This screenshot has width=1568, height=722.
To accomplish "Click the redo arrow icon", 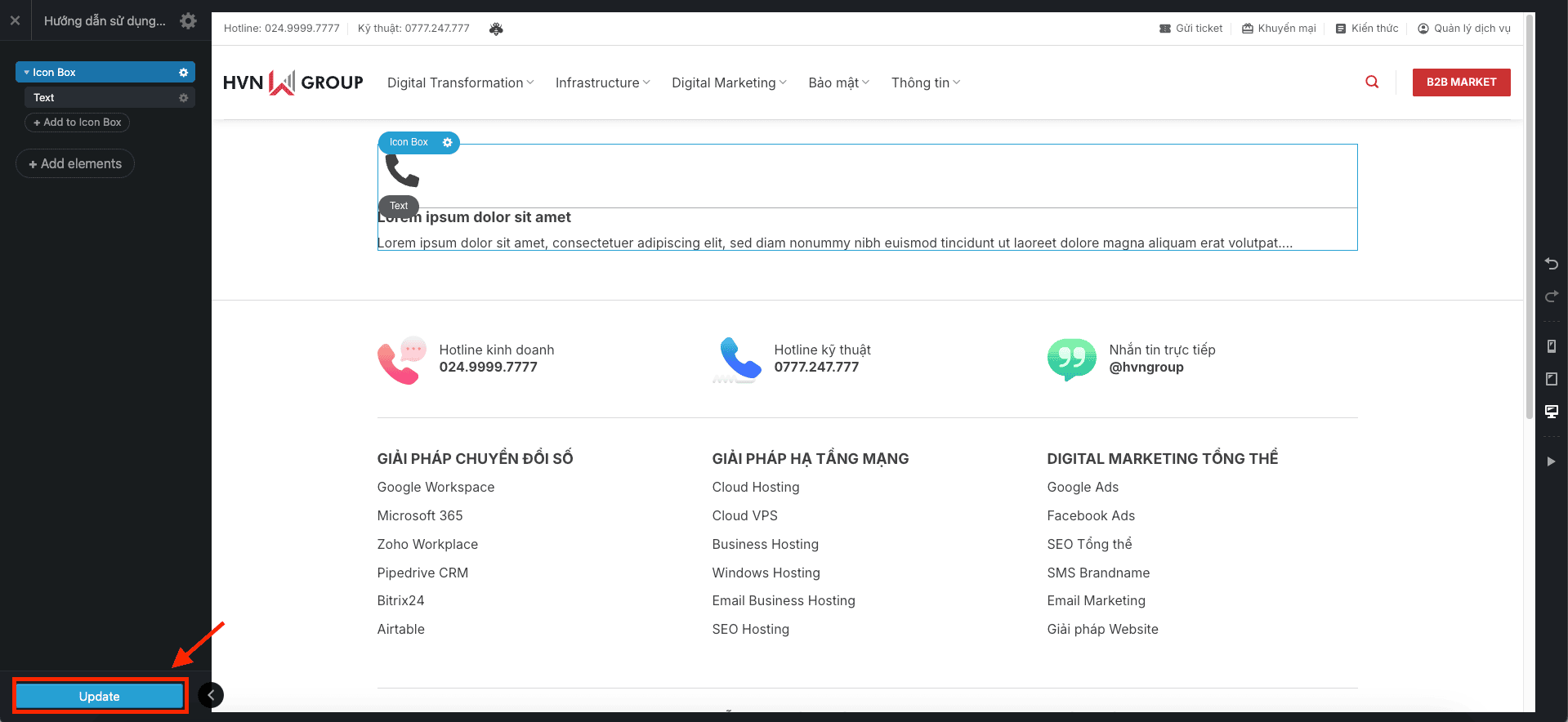I will point(1551,296).
